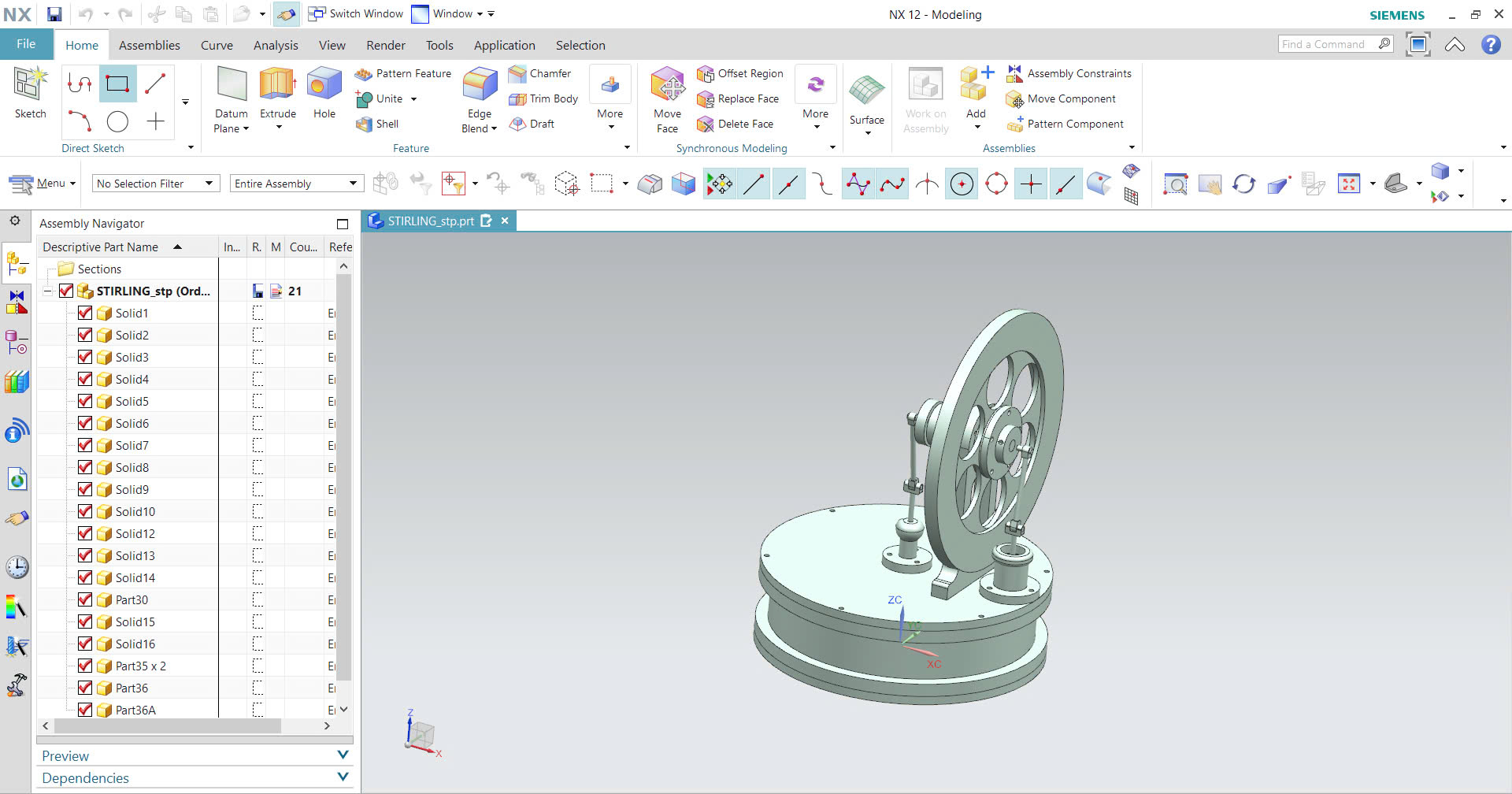Open the Entire Assembly scope dropdown

296,184
